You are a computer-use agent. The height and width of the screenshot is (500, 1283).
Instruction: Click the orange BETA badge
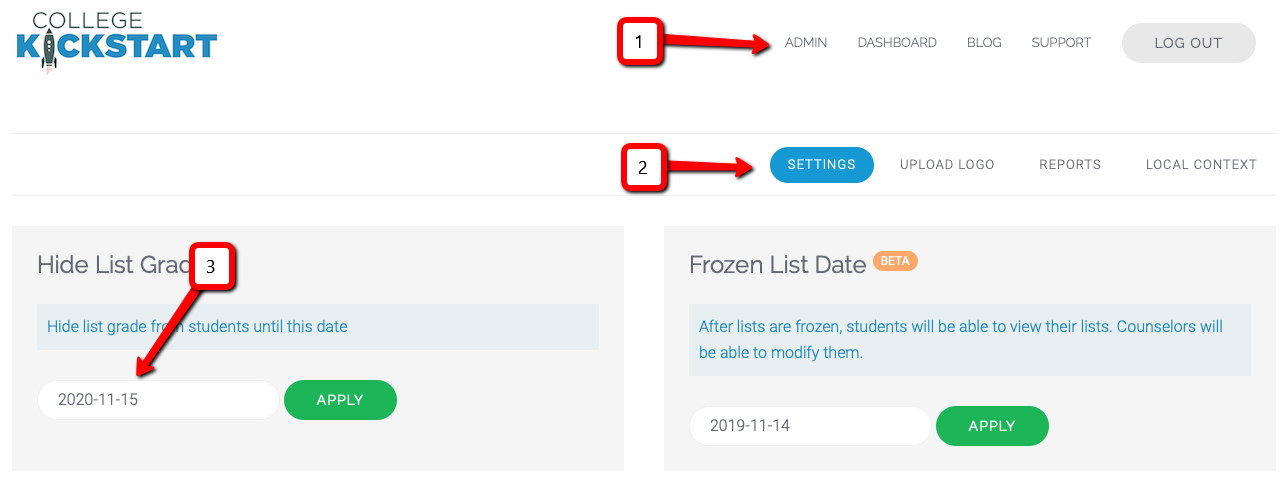(x=895, y=261)
